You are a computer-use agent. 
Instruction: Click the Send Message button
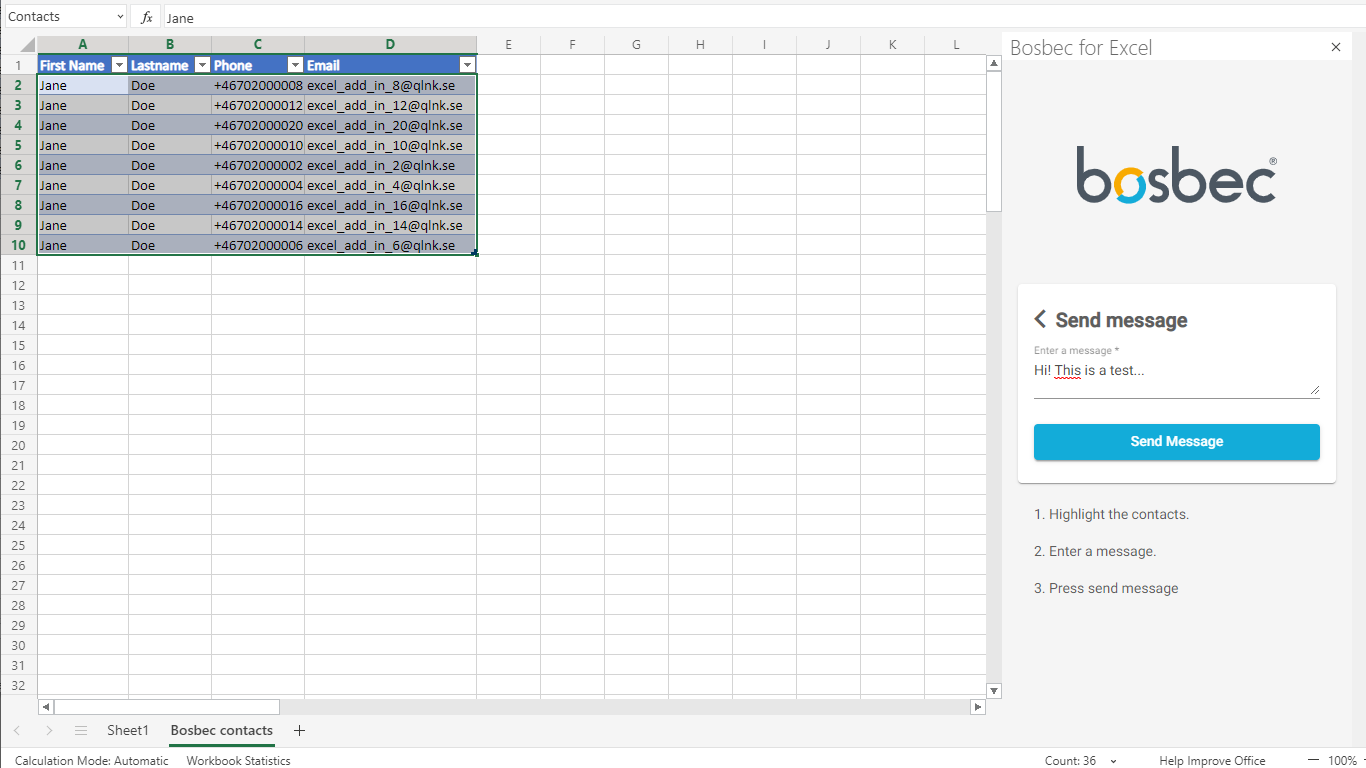[1177, 442]
